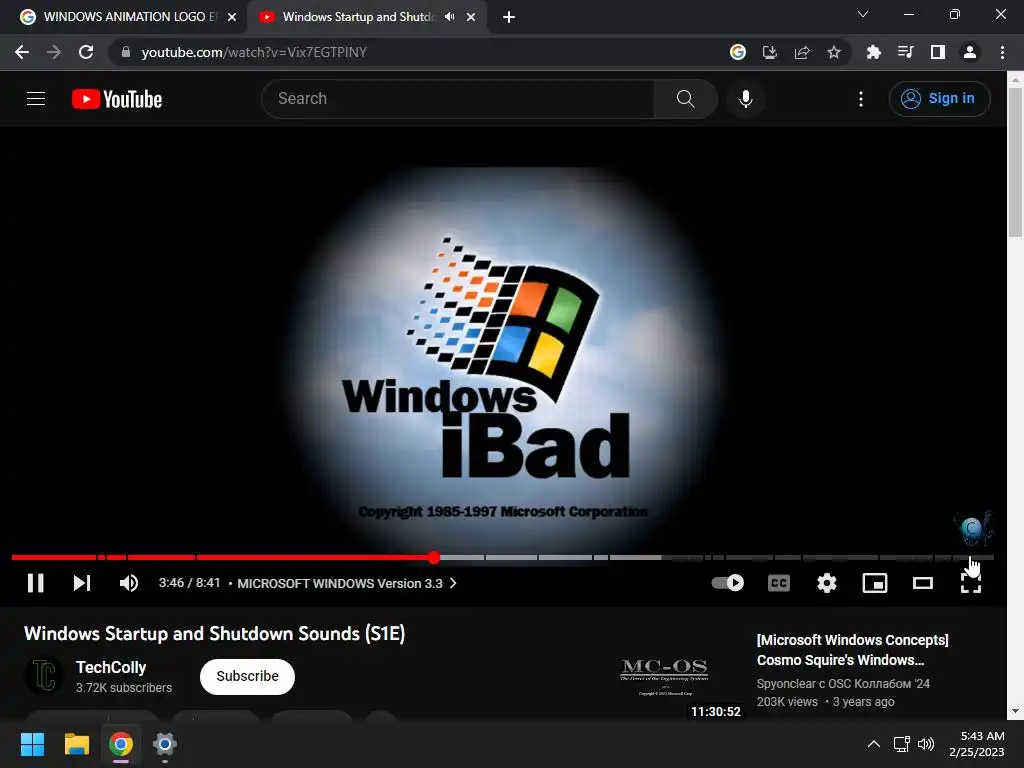Image resolution: width=1024 pixels, height=768 pixels.
Task: Open the media controls icon
Action: coord(906,52)
